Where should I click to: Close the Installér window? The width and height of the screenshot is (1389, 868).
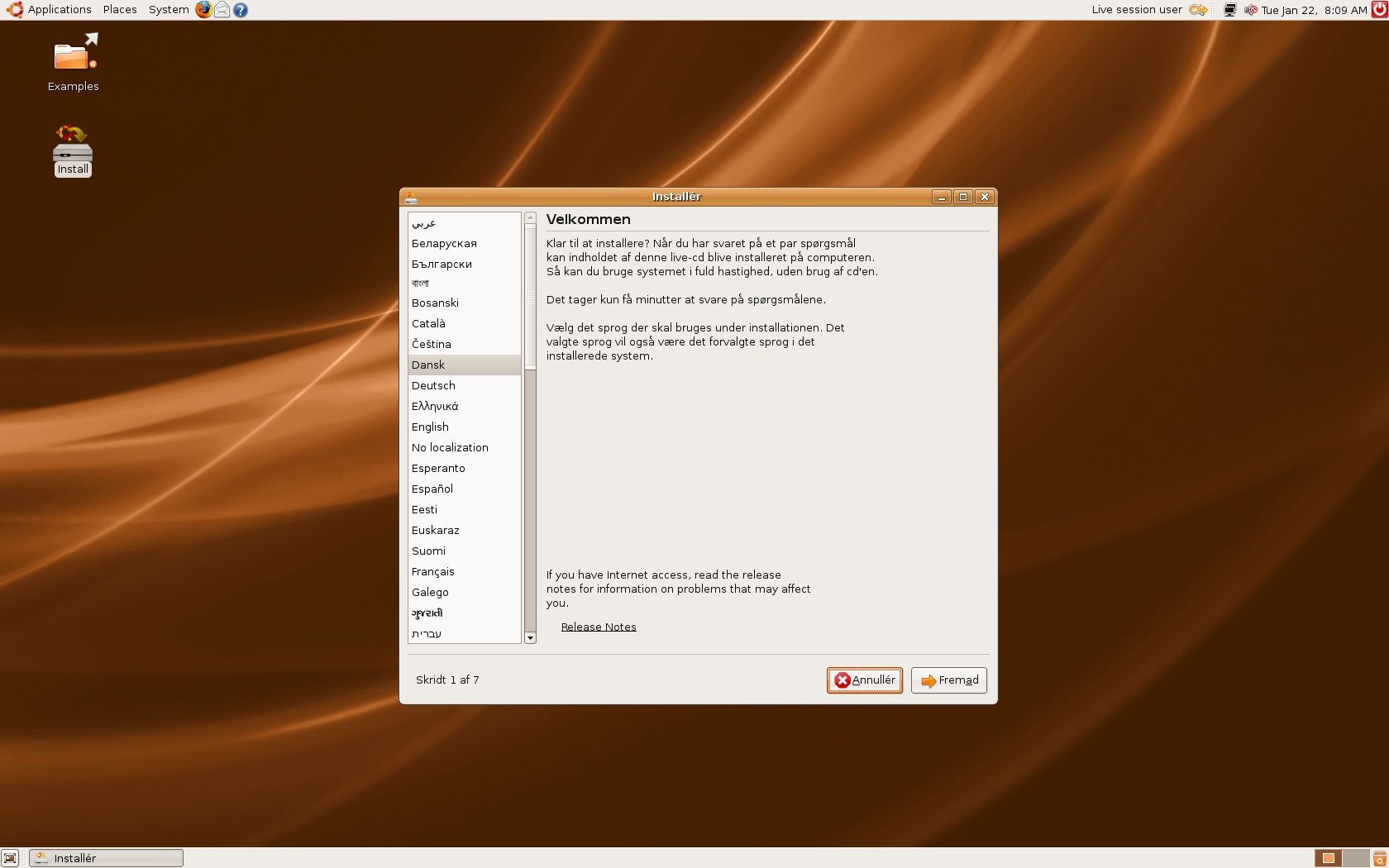(985, 197)
